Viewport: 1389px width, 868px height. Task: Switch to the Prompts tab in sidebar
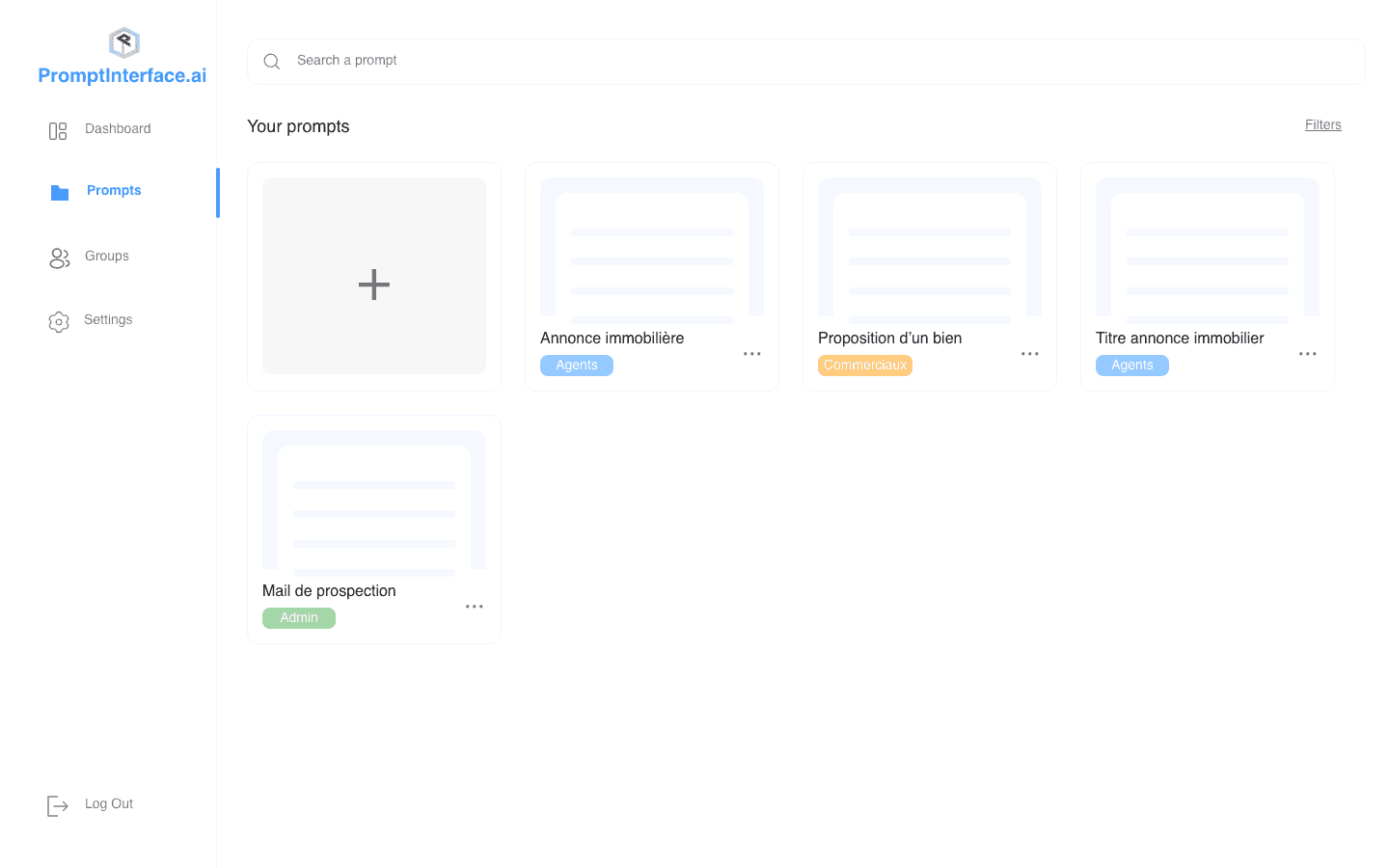pos(114,190)
